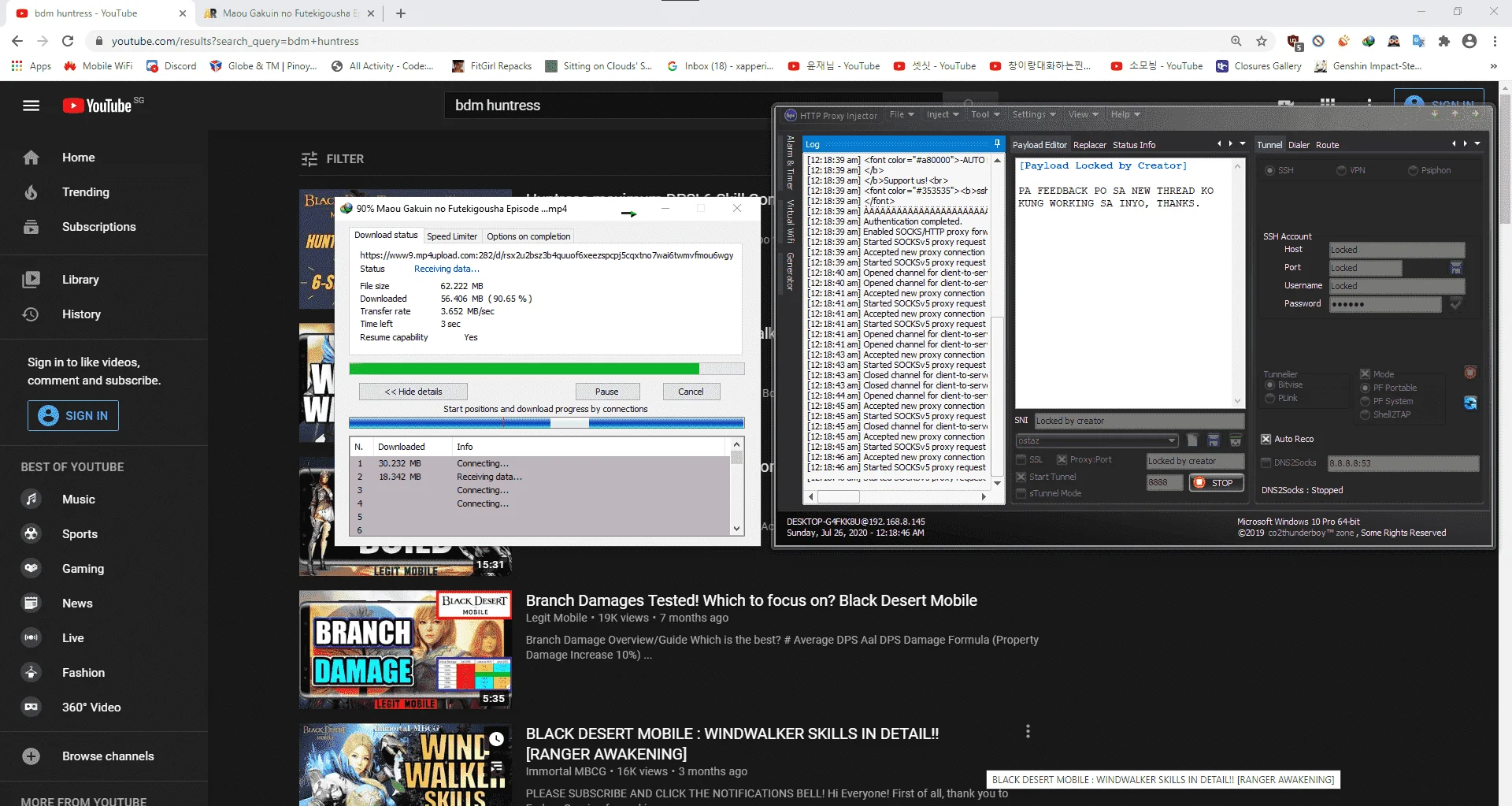The image size is (1512, 806).
Task: Open the YouTube search FILTER options
Action: tap(332, 159)
